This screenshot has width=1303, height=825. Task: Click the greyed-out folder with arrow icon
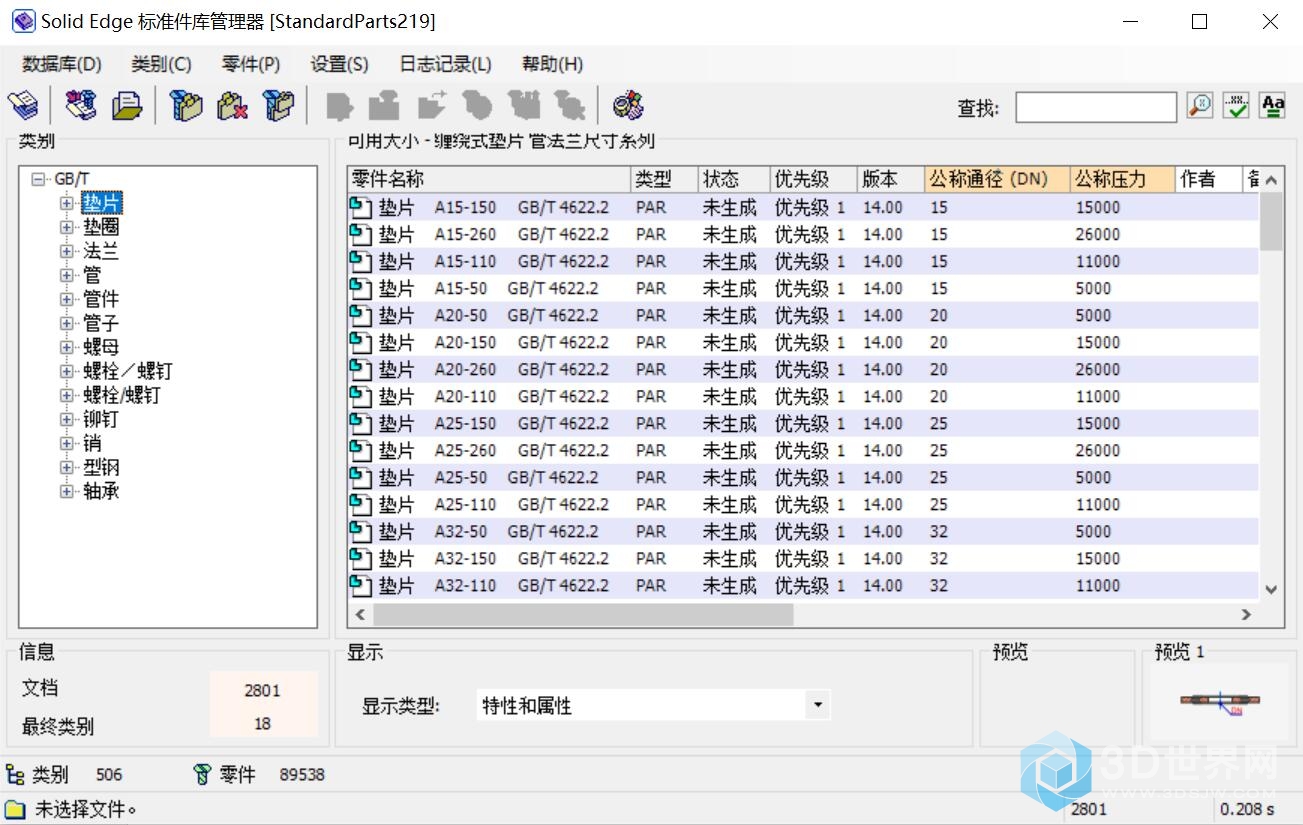coord(432,104)
